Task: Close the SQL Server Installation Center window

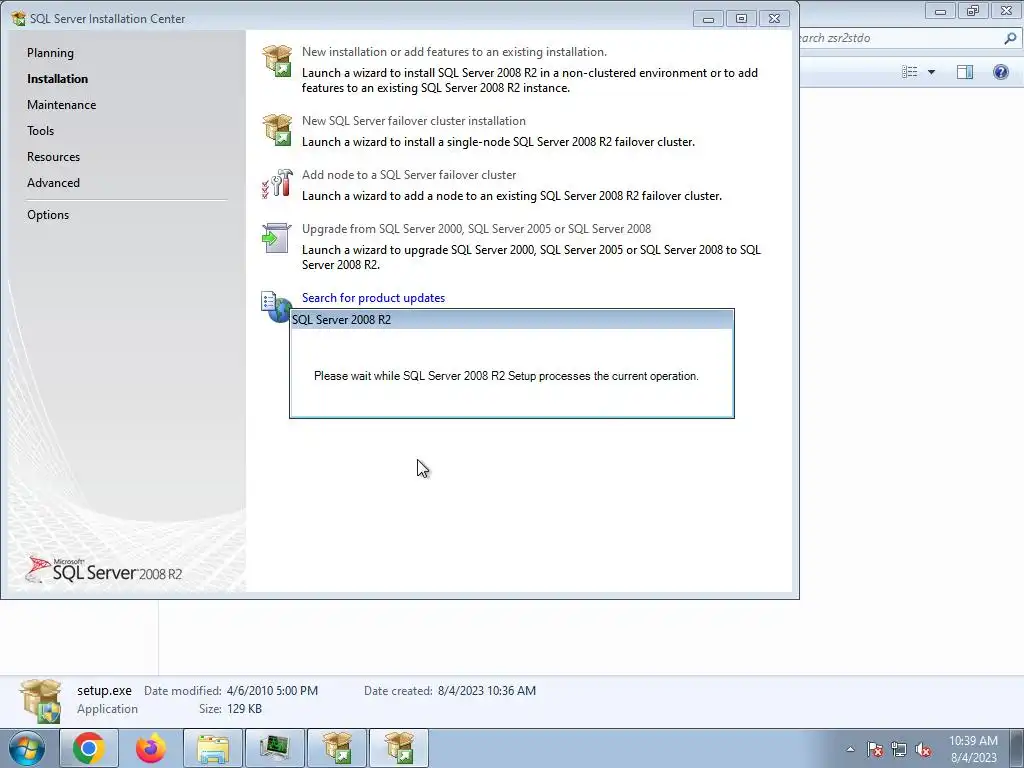Action: pyautogui.click(x=775, y=19)
